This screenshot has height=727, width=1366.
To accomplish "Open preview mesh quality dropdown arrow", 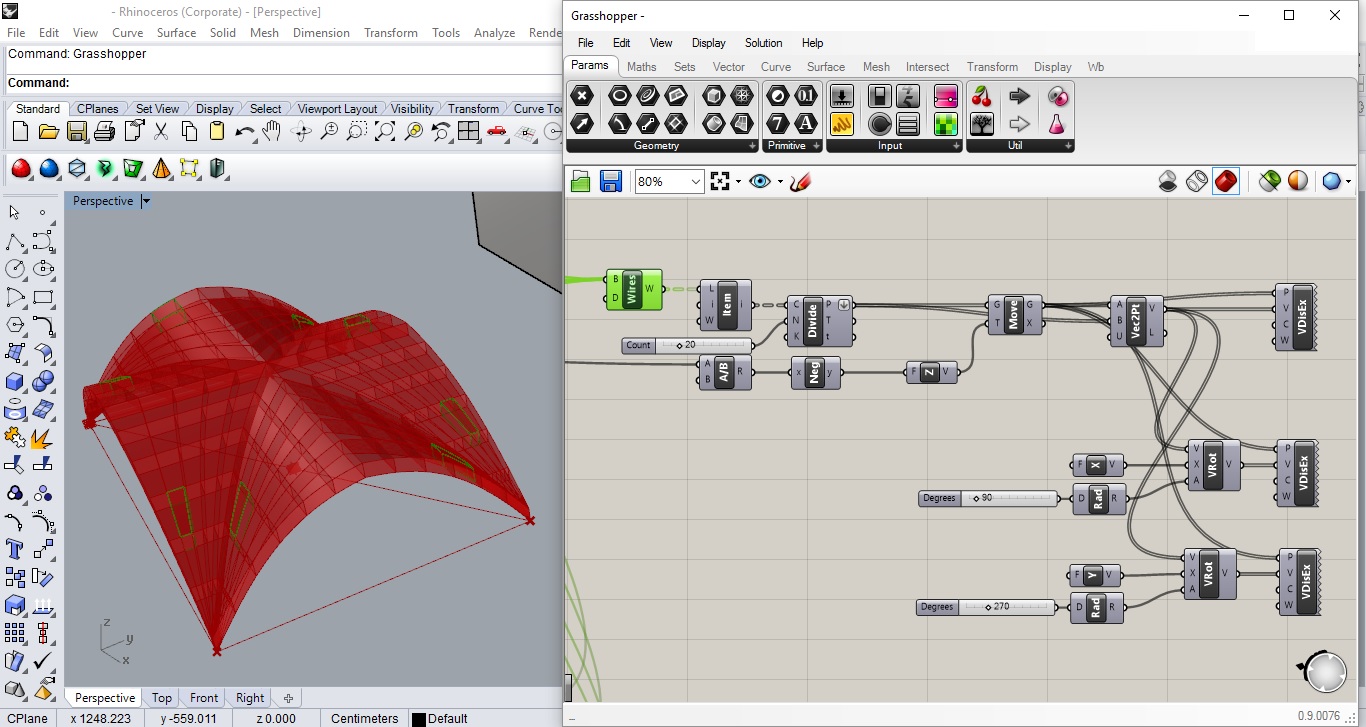I will [1348, 182].
